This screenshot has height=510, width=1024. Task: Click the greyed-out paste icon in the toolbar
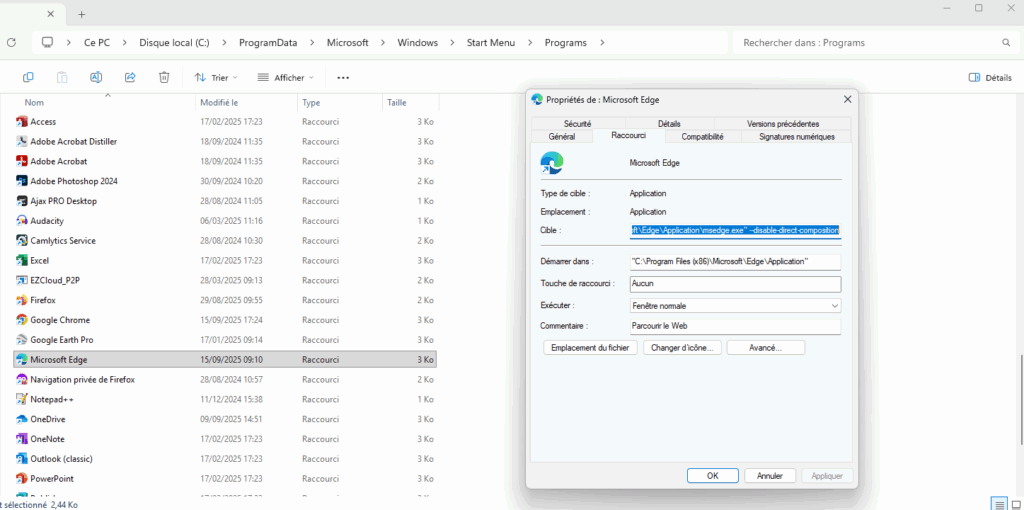point(62,78)
